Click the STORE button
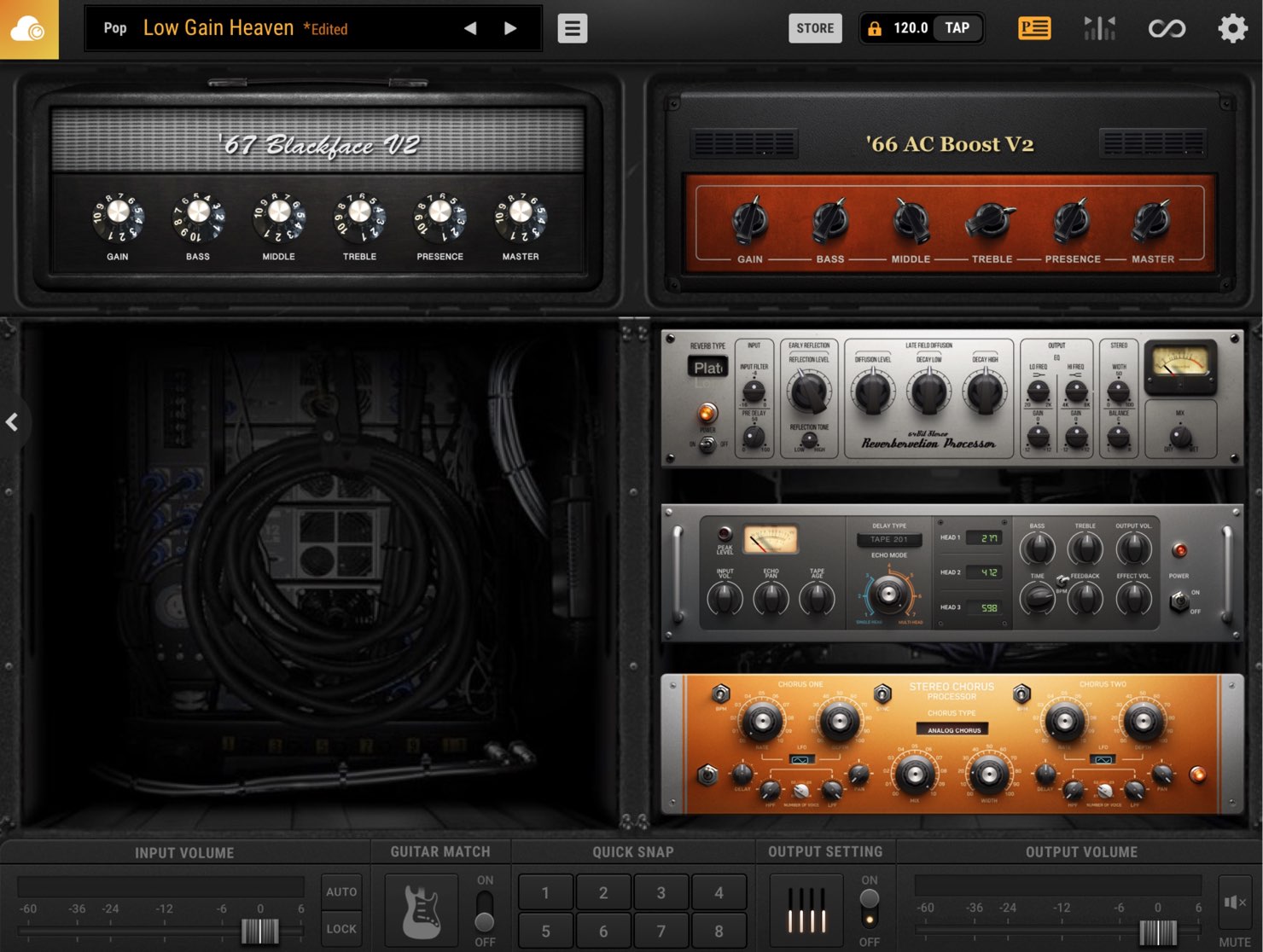 (x=815, y=28)
